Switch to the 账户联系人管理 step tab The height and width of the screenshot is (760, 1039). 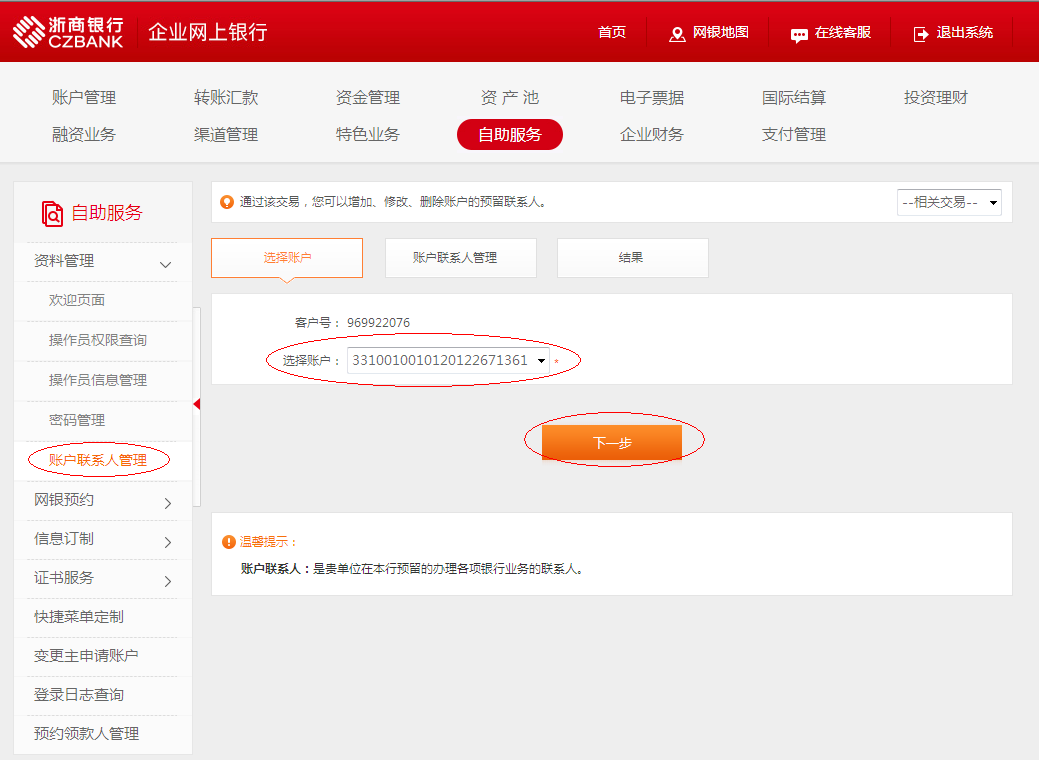pyautogui.click(x=460, y=258)
